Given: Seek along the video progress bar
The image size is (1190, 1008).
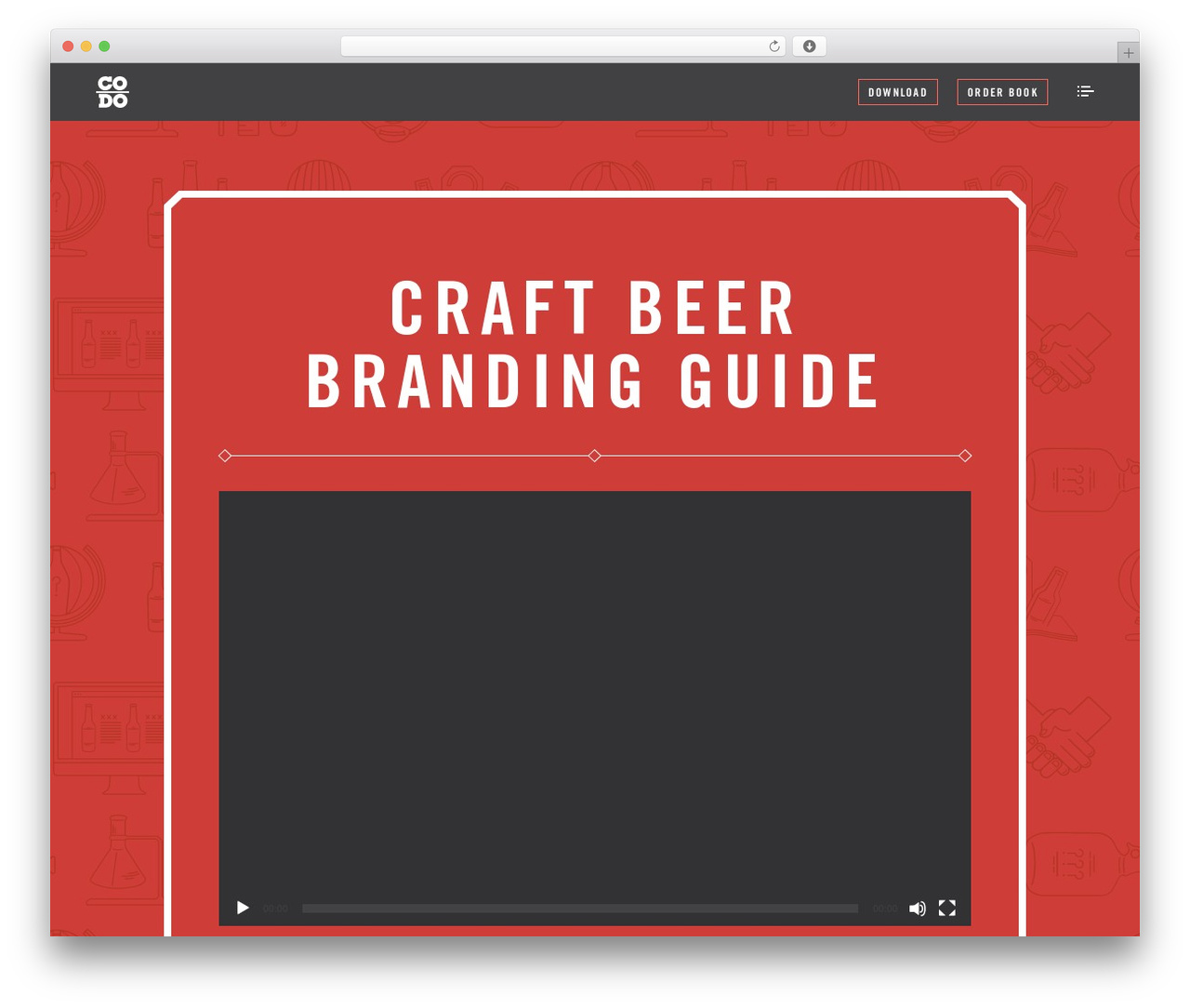Looking at the screenshot, I should 580,909.
